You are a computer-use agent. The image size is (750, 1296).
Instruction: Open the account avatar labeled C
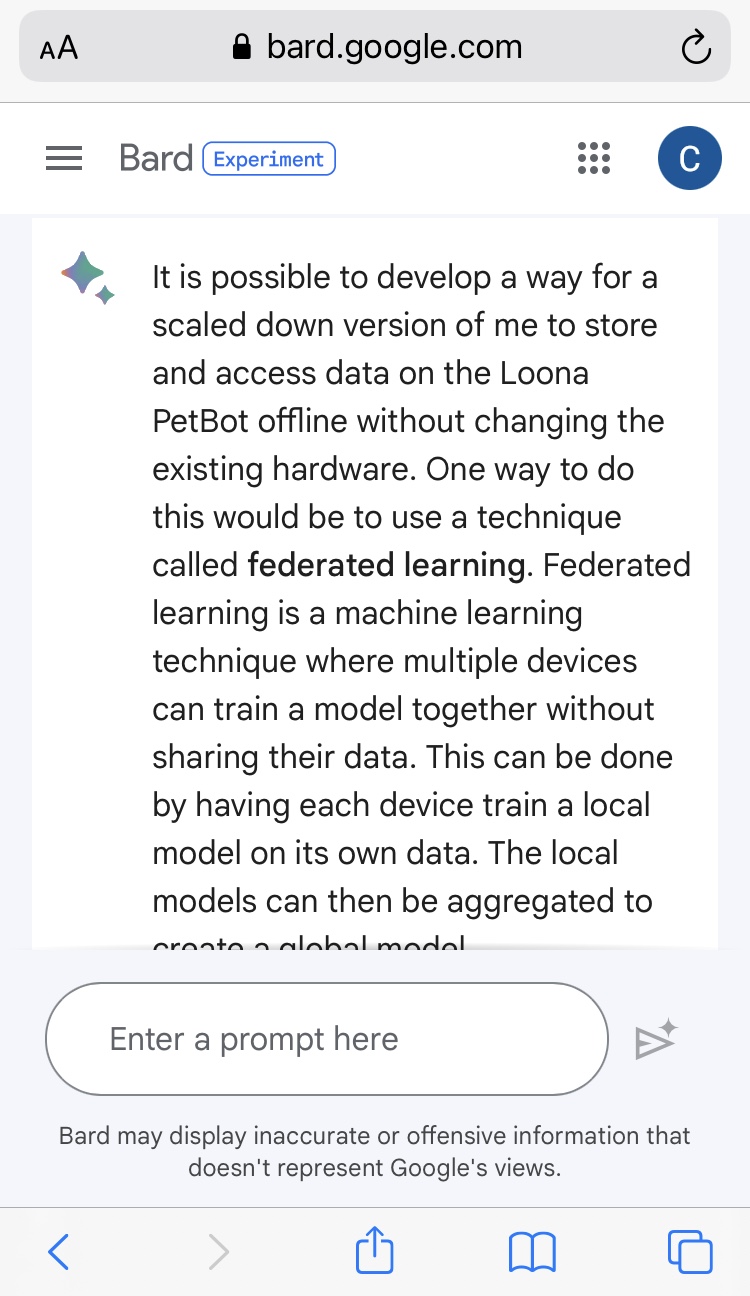pos(689,159)
